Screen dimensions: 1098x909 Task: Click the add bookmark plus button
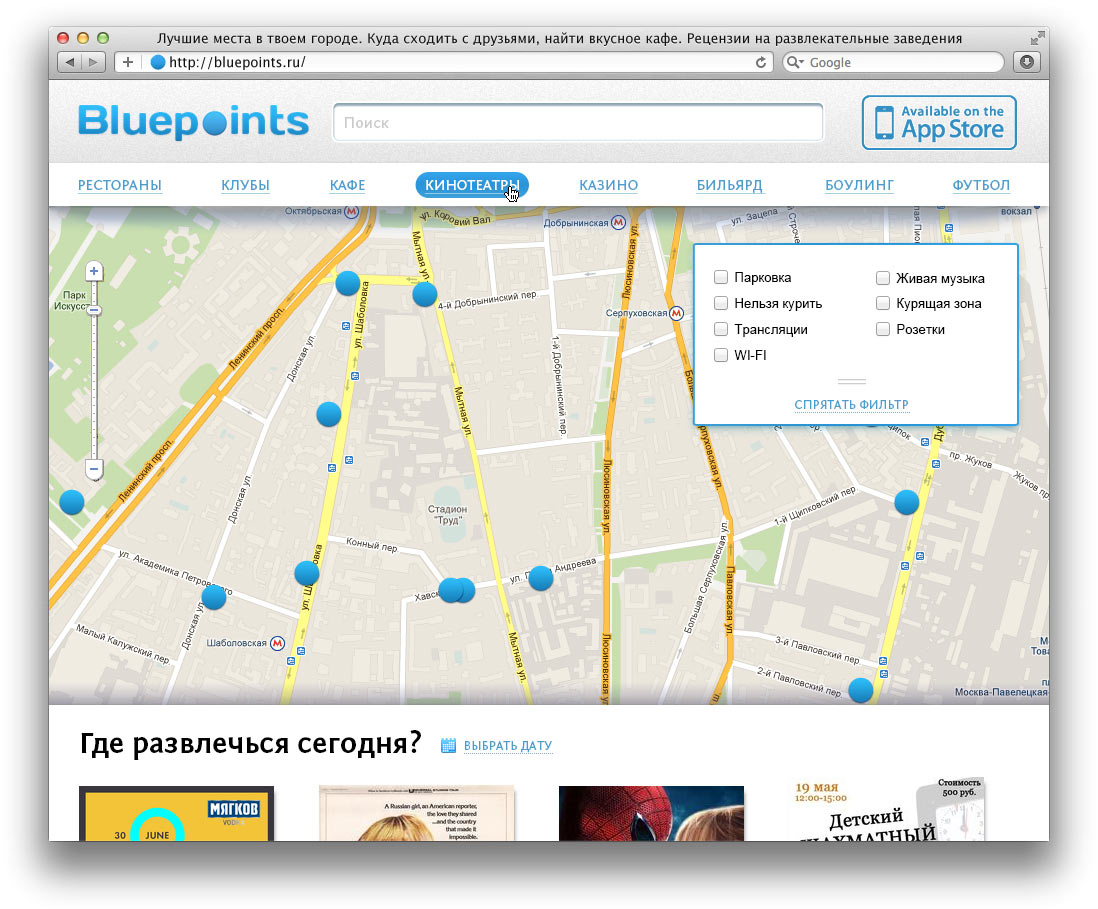[x=127, y=62]
